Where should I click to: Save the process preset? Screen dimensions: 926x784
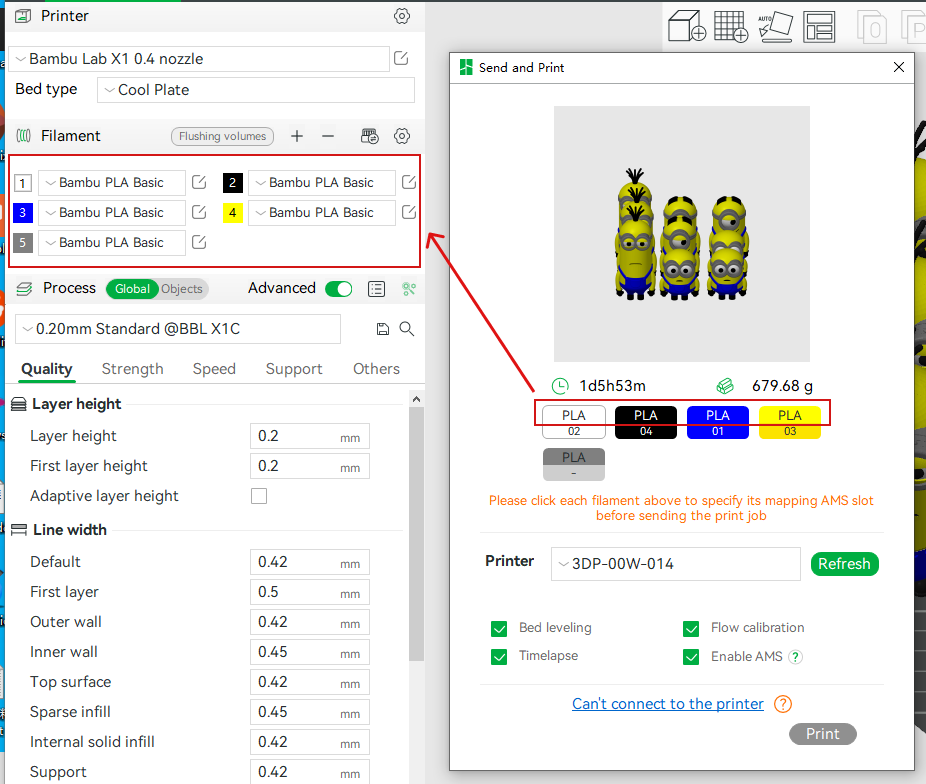(383, 329)
